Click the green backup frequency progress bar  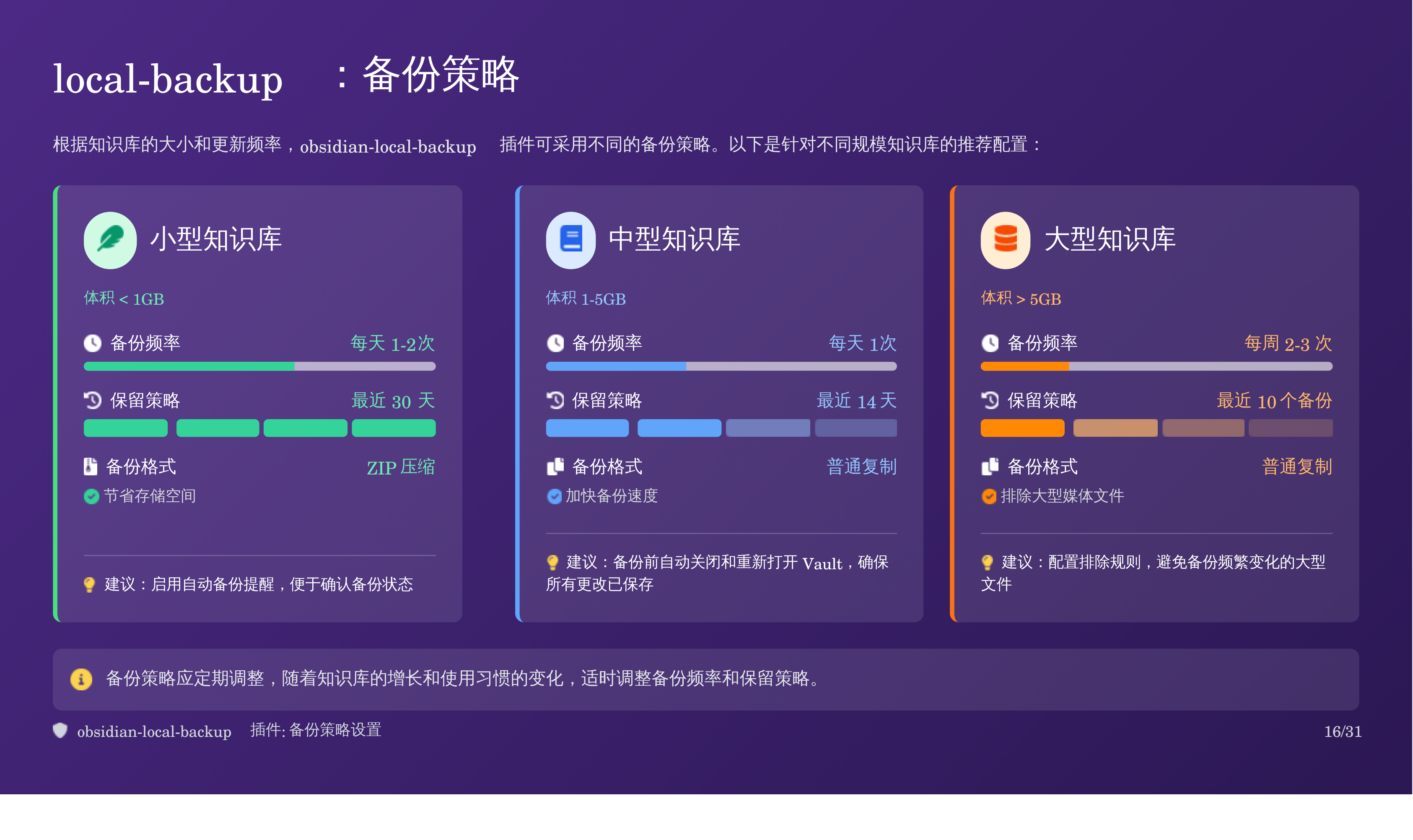pyautogui.click(x=189, y=366)
